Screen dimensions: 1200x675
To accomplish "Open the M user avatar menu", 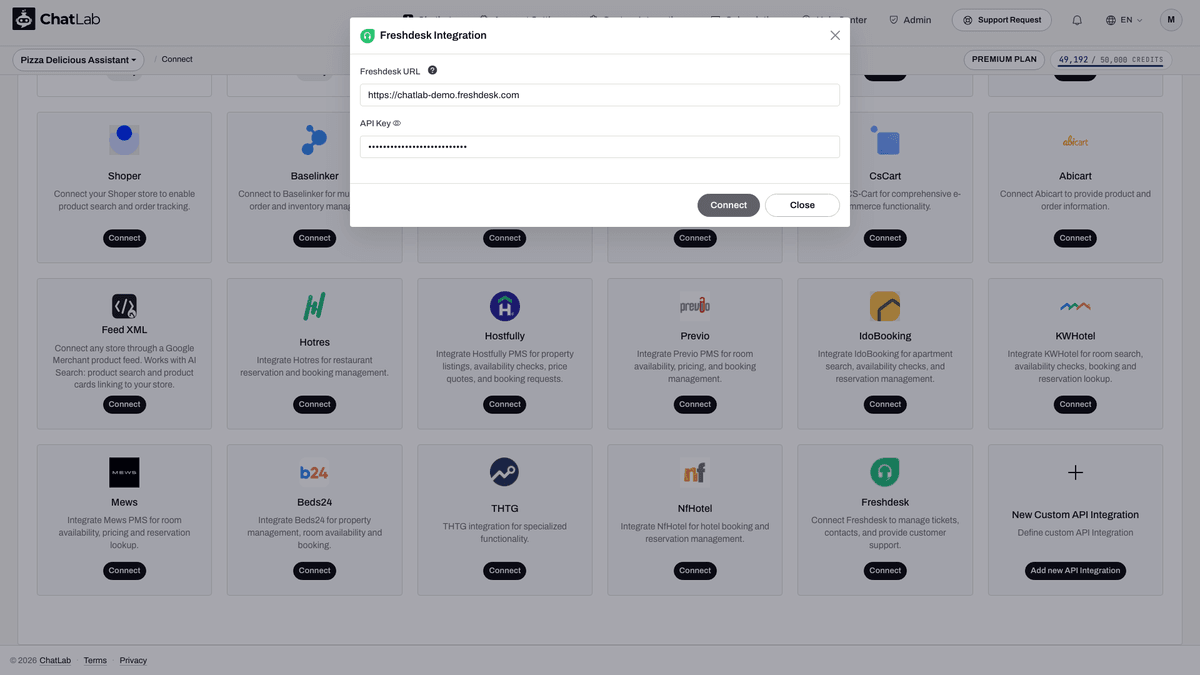I will 1171,20.
